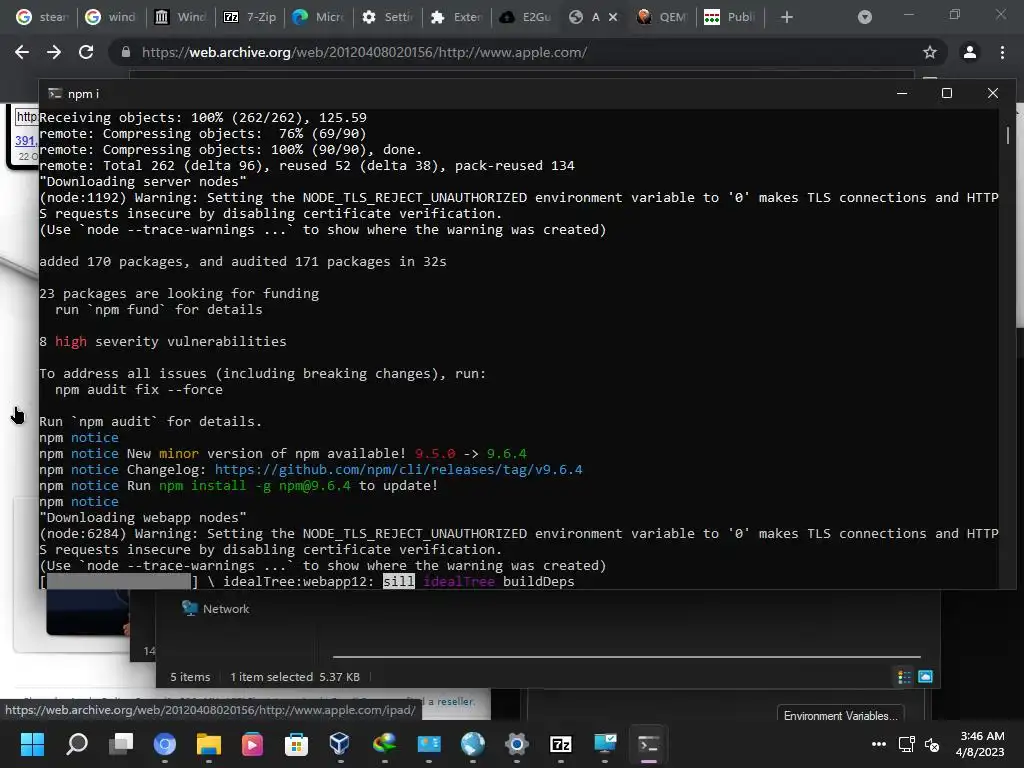The width and height of the screenshot is (1024, 768).
Task: Switch to the 'Micr' Edge tab
Action: point(319,18)
